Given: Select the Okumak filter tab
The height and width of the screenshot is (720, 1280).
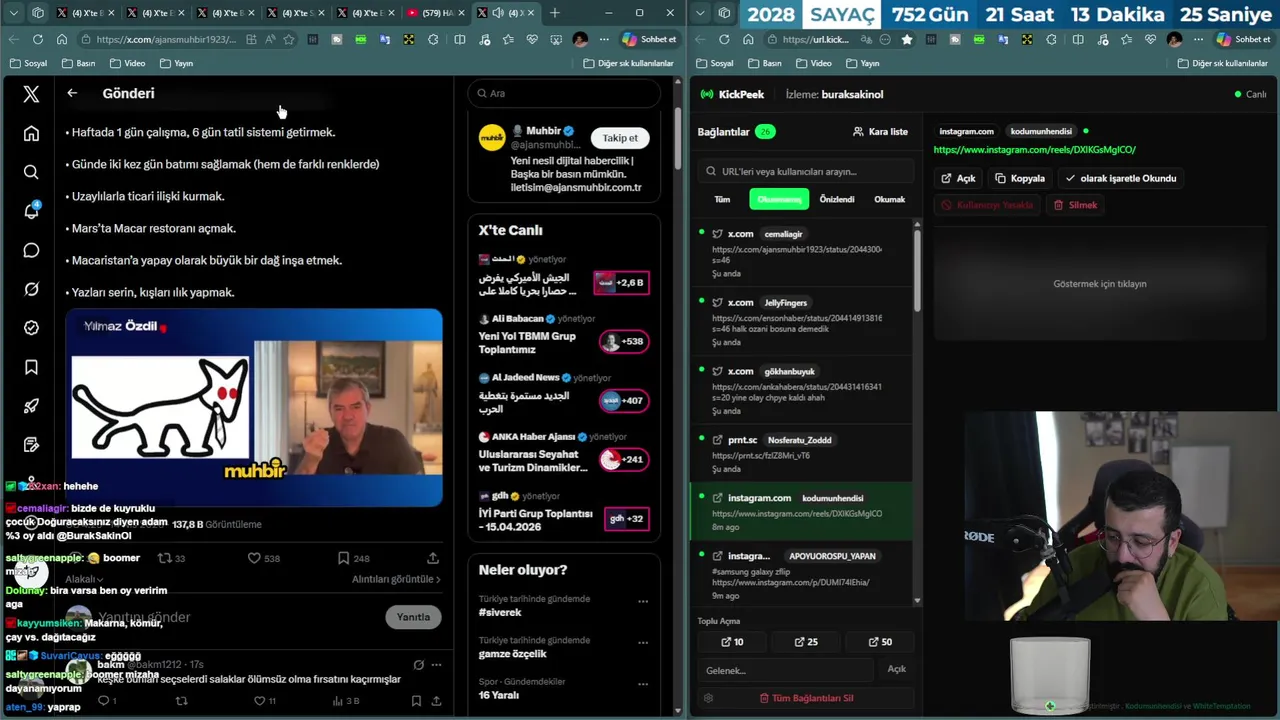Looking at the screenshot, I should [x=889, y=199].
